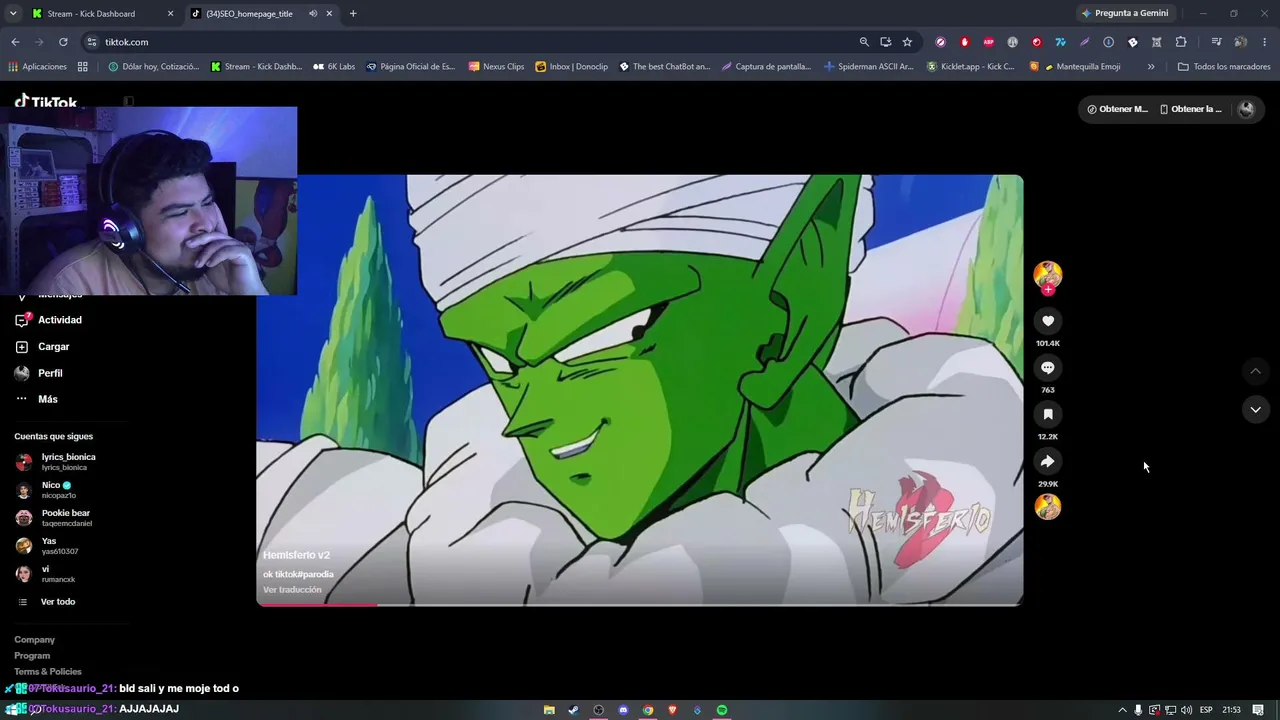Open TikTok profile avatar in top right
The width and height of the screenshot is (1280, 720).
pos(1246,109)
